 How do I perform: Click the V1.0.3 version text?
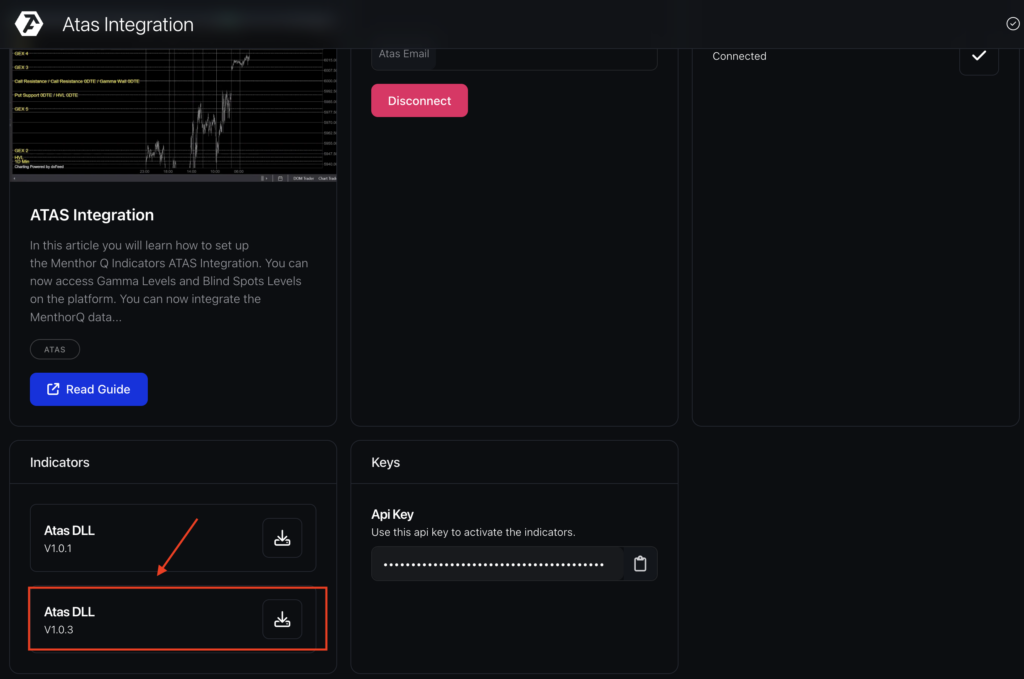(x=58, y=630)
